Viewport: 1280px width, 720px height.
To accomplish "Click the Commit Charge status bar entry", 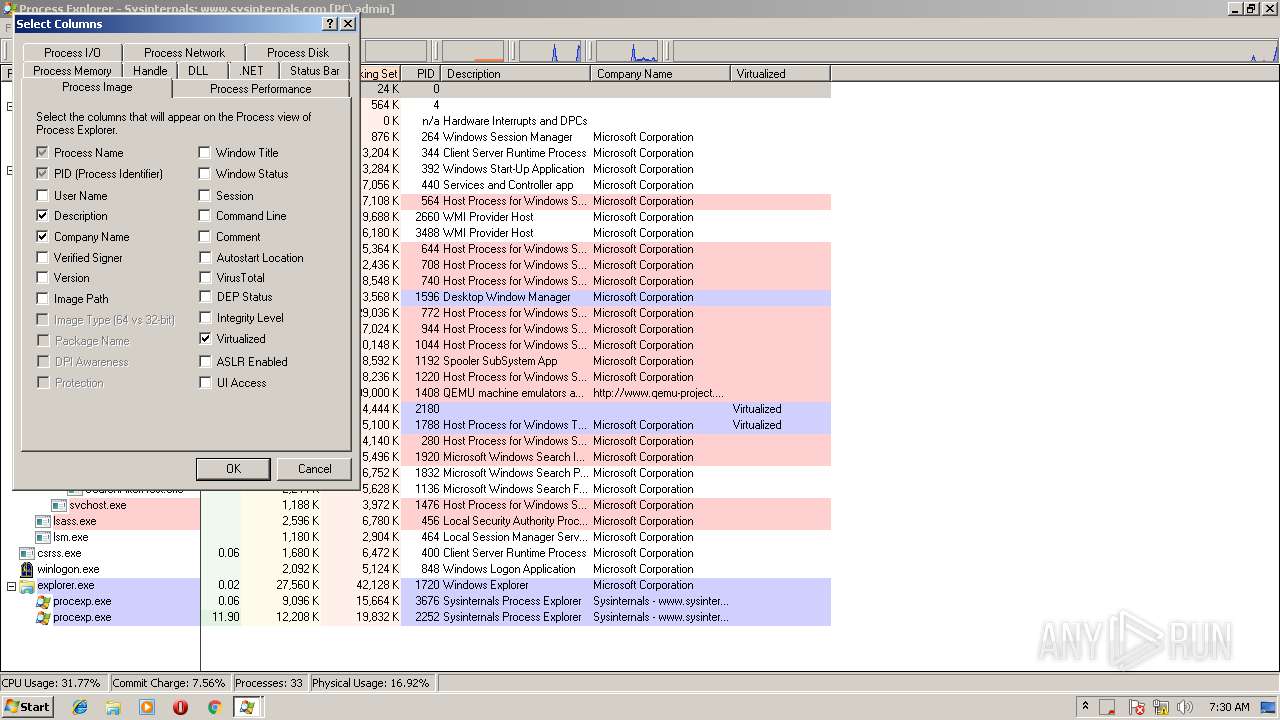I will pos(169,683).
